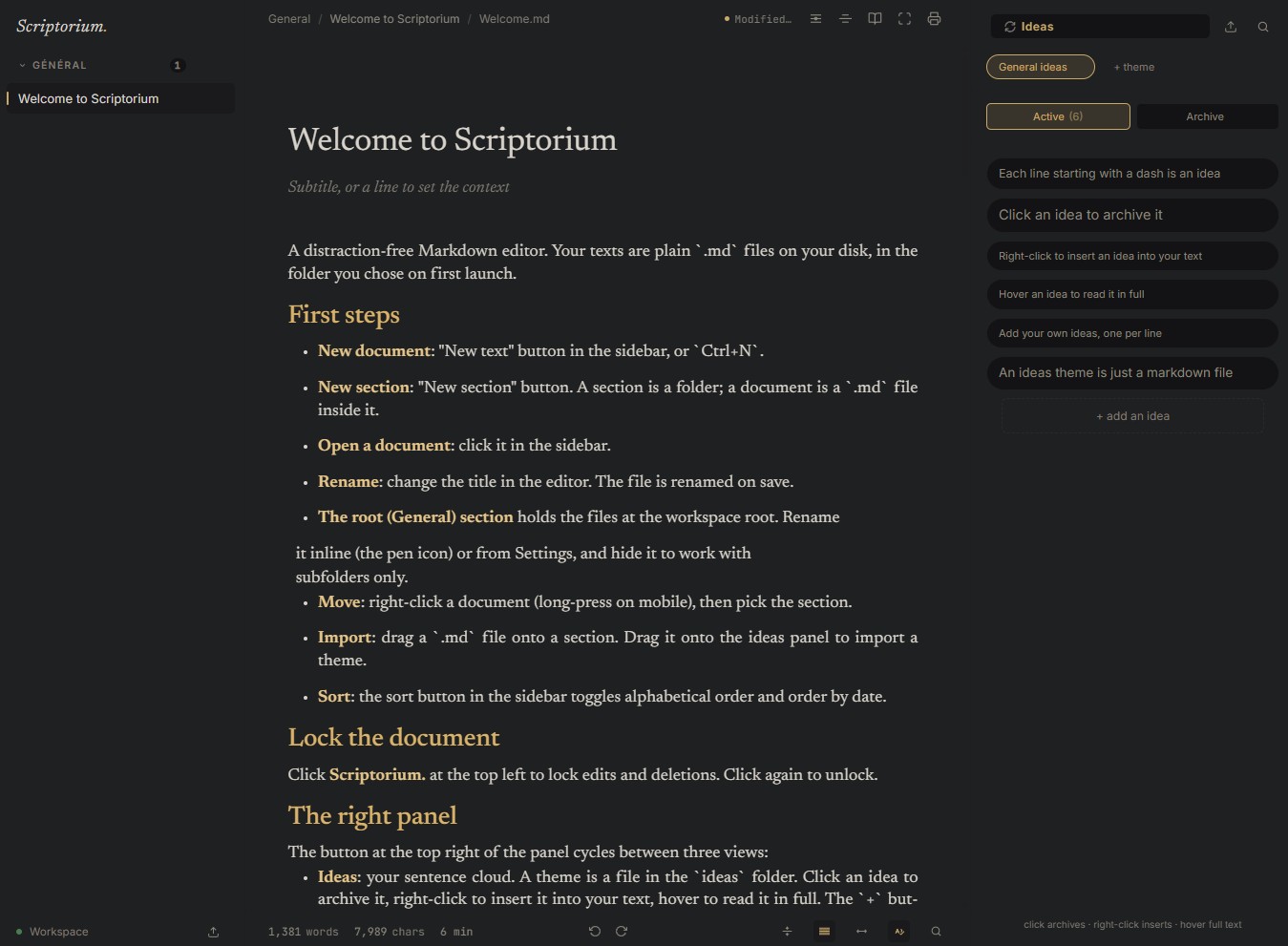Image resolution: width=1288 pixels, height=946 pixels.
Task: Open reading mode with the book icon
Action: [875, 19]
